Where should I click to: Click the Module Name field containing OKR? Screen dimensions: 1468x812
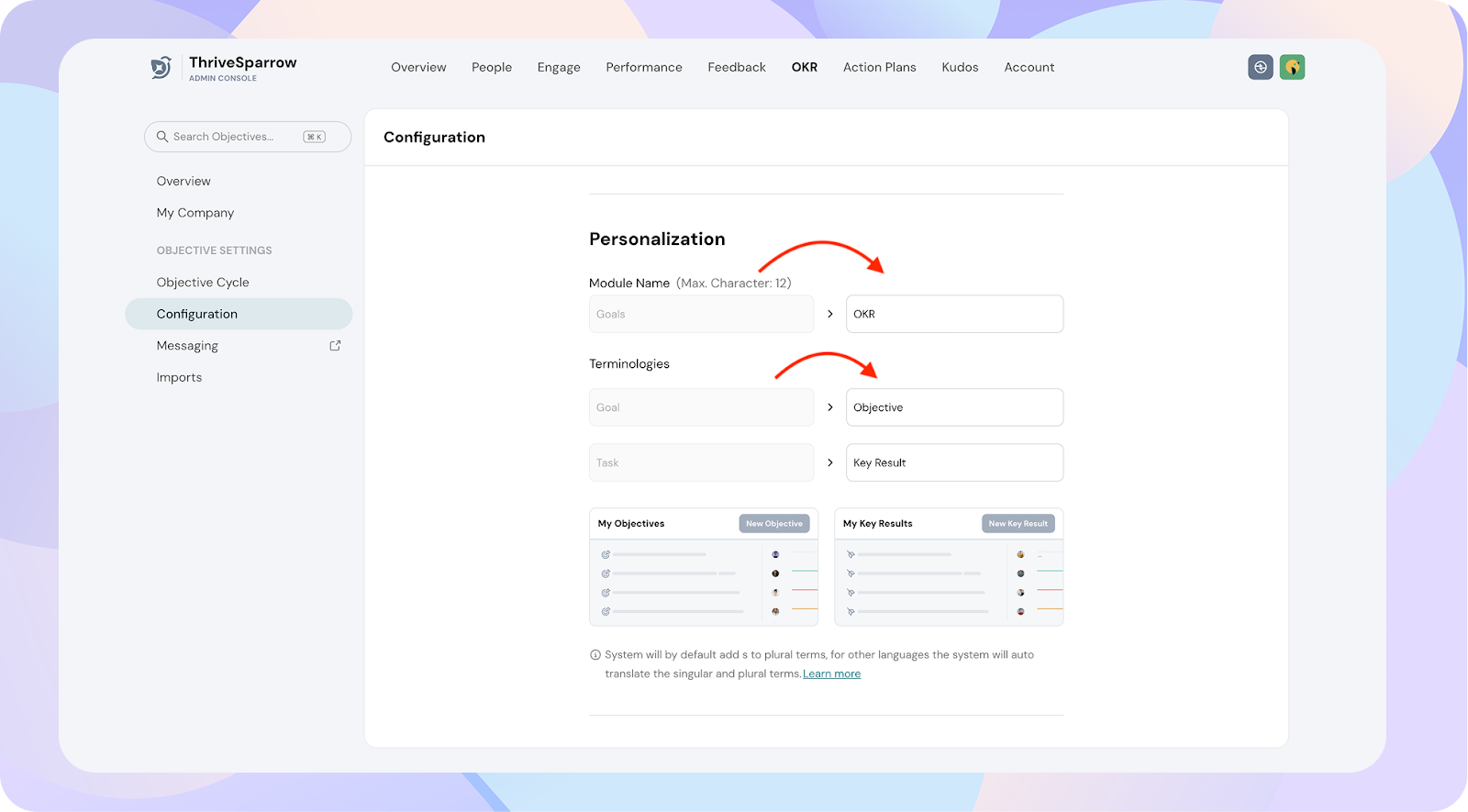tap(954, 314)
